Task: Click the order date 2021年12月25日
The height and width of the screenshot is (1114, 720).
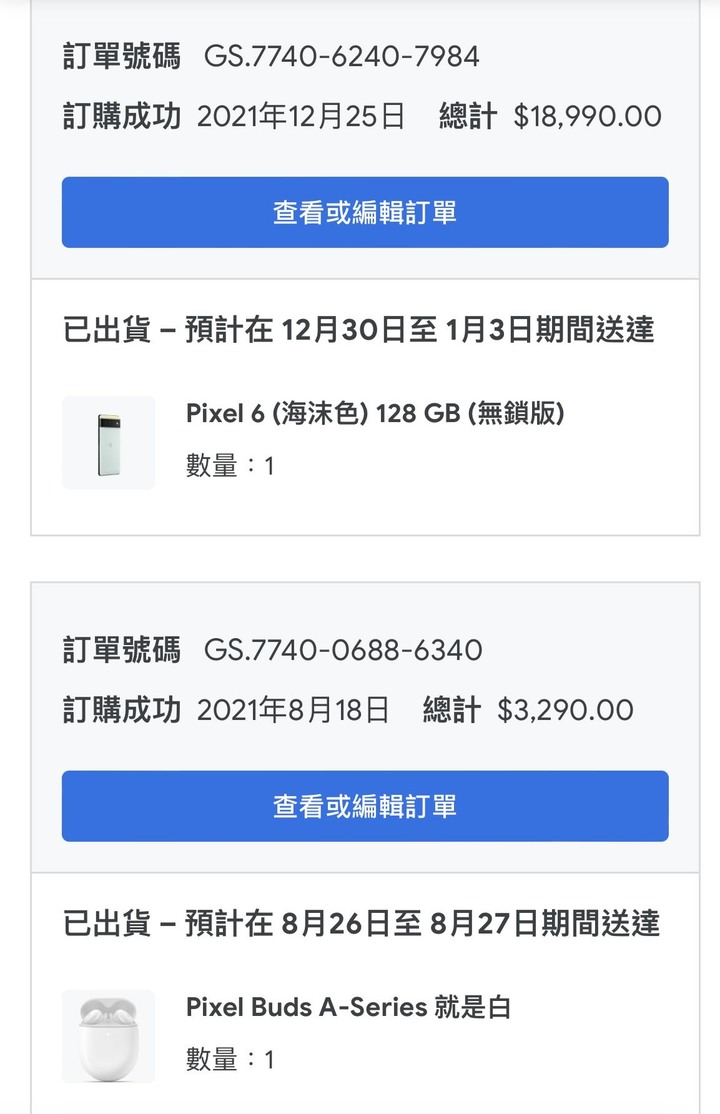Action: (x=301, y=116)
